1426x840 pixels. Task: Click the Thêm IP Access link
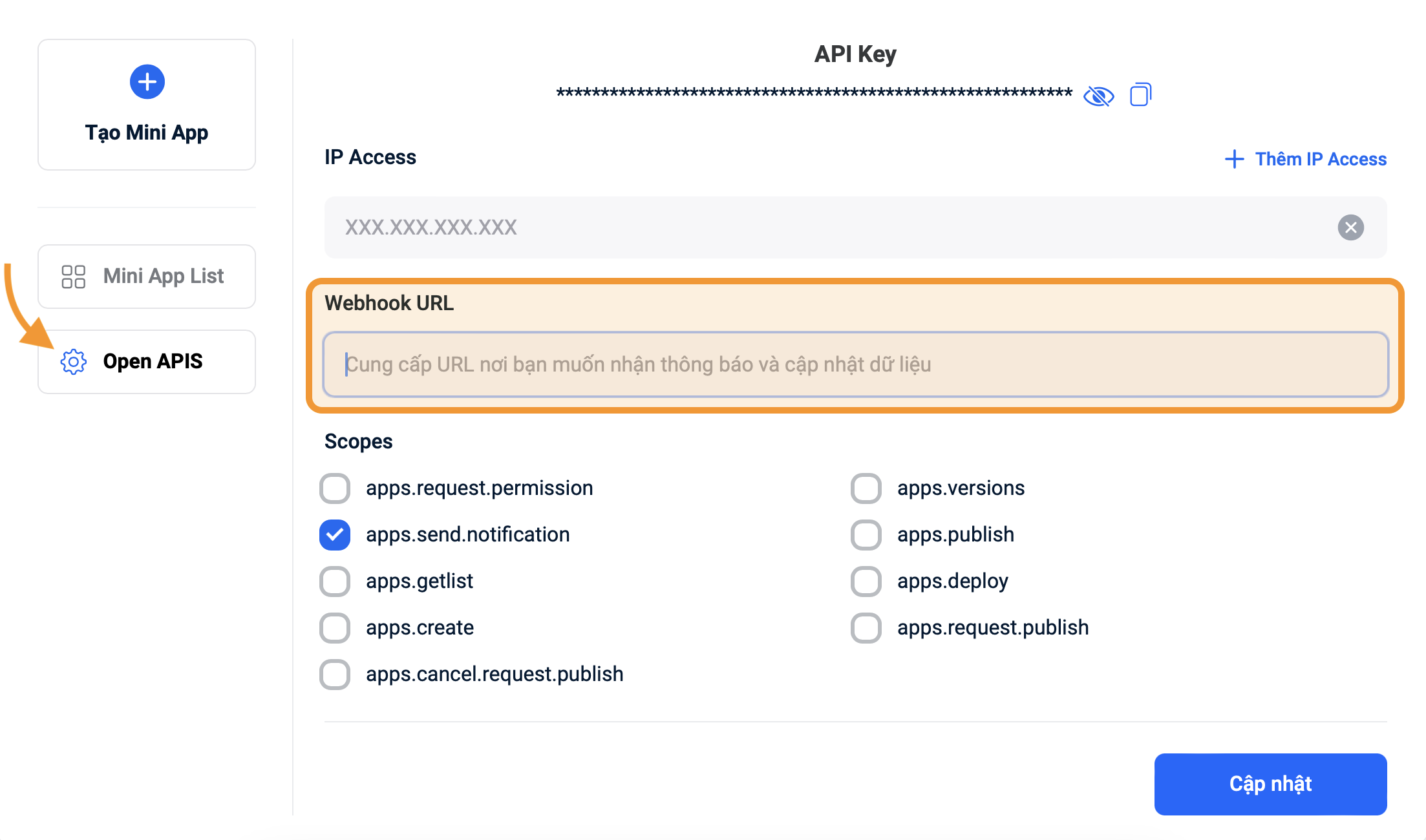pyautogui.click(x=1306, y=159)
